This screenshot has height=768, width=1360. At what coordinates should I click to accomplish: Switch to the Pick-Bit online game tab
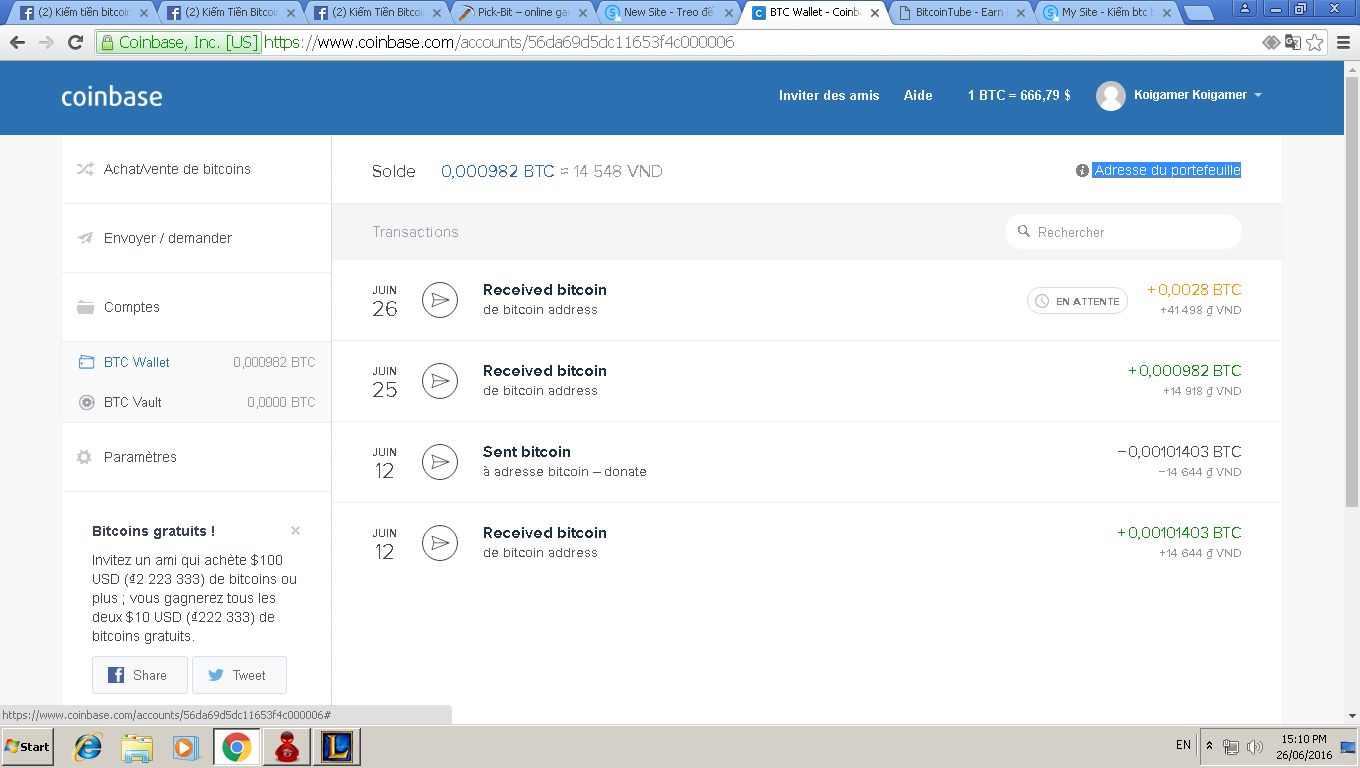coord(523,13)
